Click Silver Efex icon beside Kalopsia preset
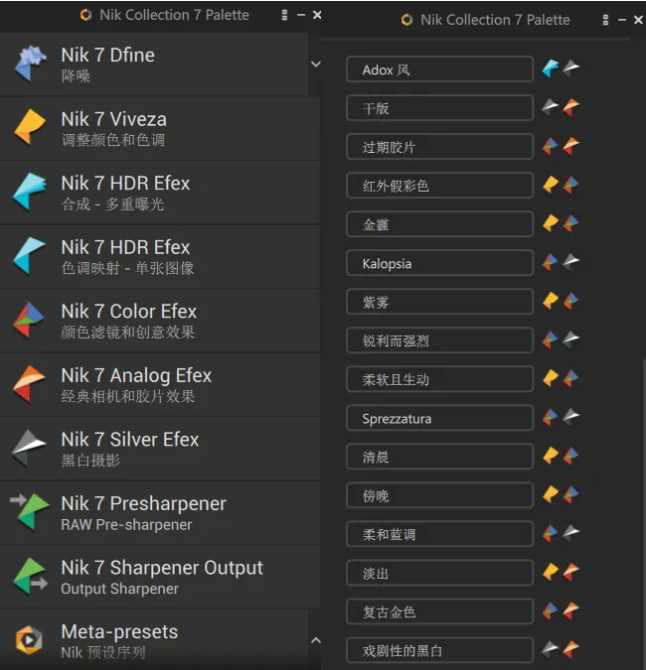Viewport: 646px width, 670px height. (x=571, y=262)
